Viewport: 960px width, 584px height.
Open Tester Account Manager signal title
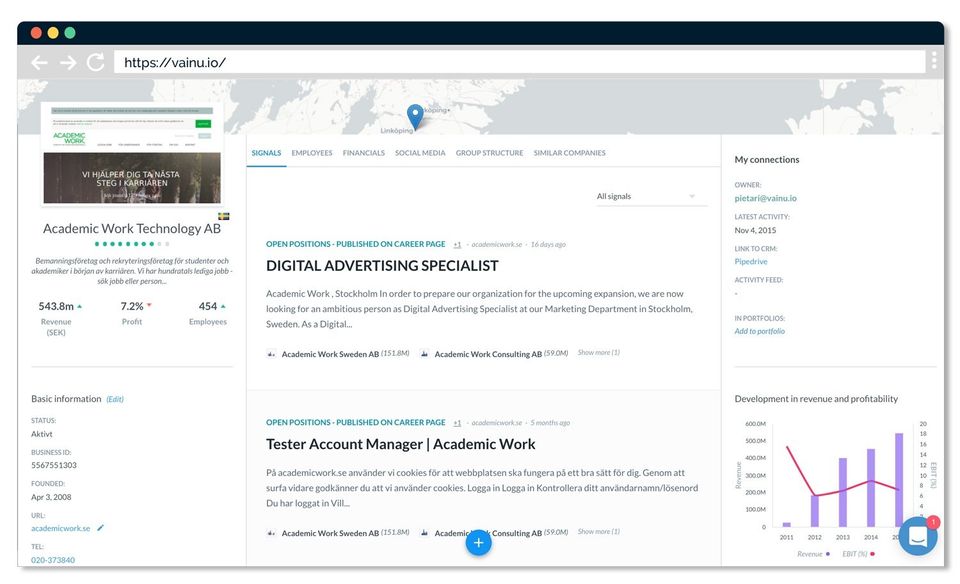click(400, 444)
